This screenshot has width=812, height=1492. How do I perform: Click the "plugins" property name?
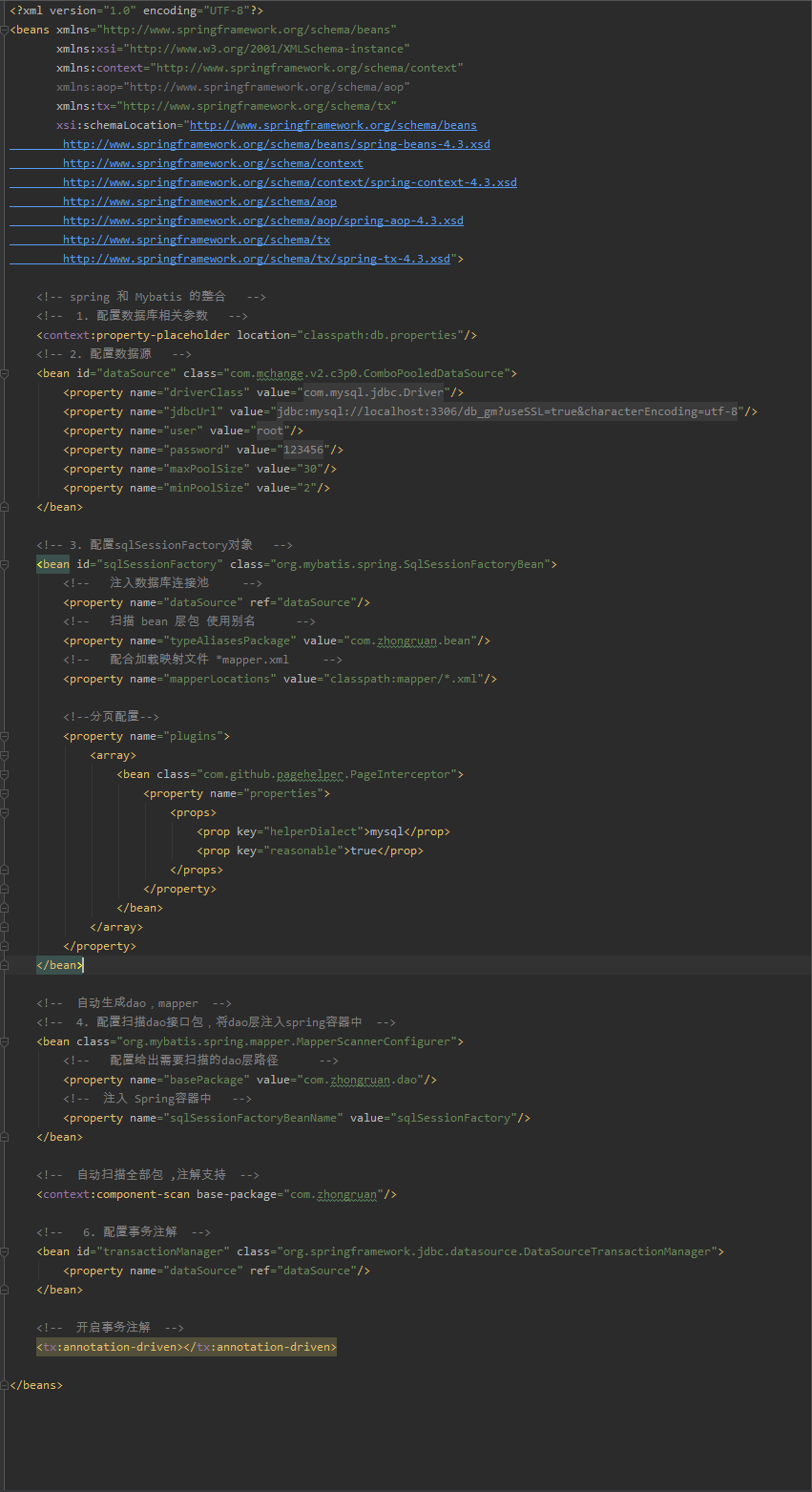click(x=196, y=736)
